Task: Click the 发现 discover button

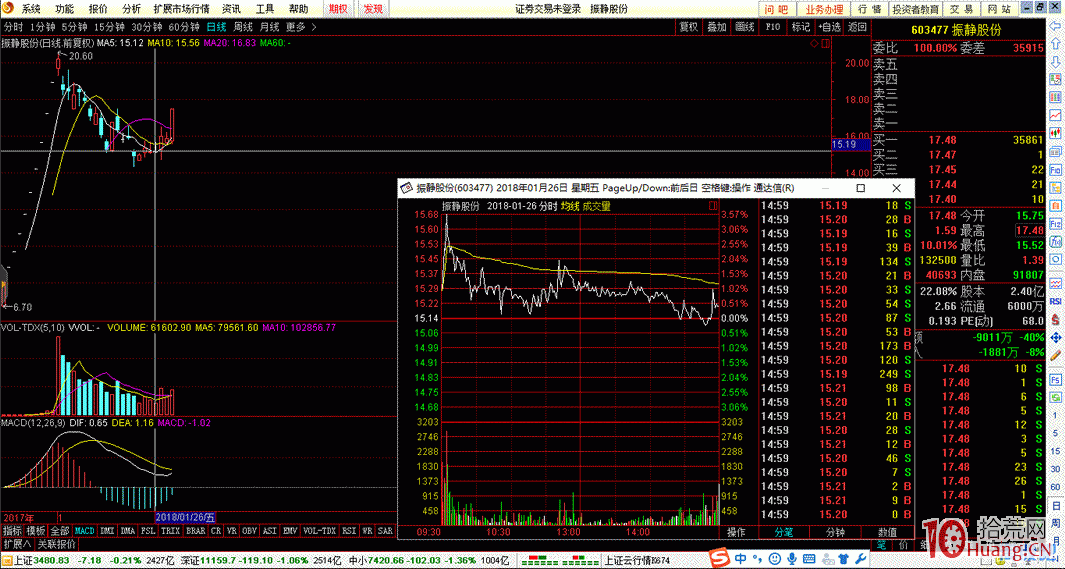Action: pyautogui.click(x=373, y=9)
